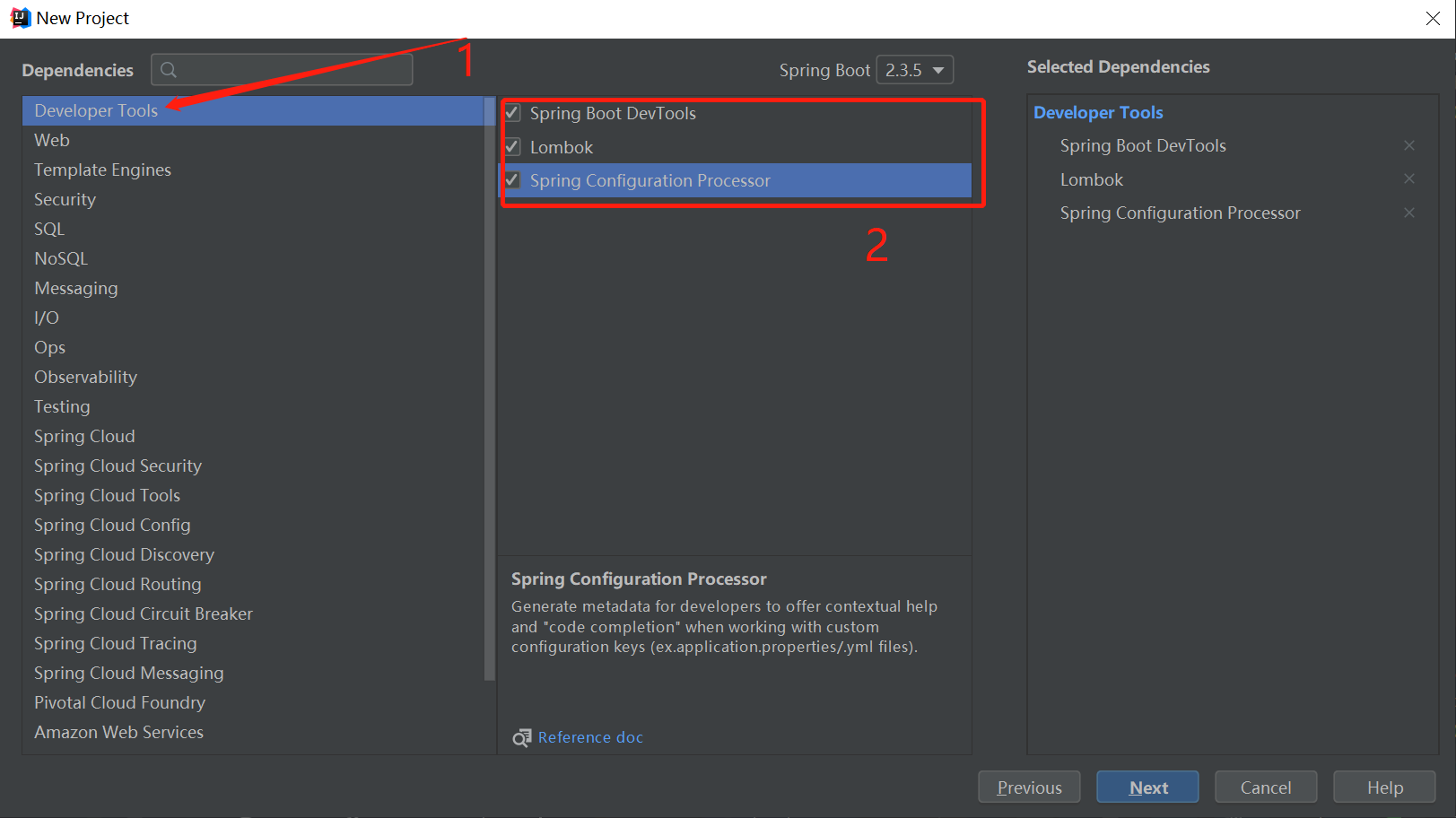This screenshot has height=818, width=1456.
Task: Select the SQL category
Action: click(253, 229)
